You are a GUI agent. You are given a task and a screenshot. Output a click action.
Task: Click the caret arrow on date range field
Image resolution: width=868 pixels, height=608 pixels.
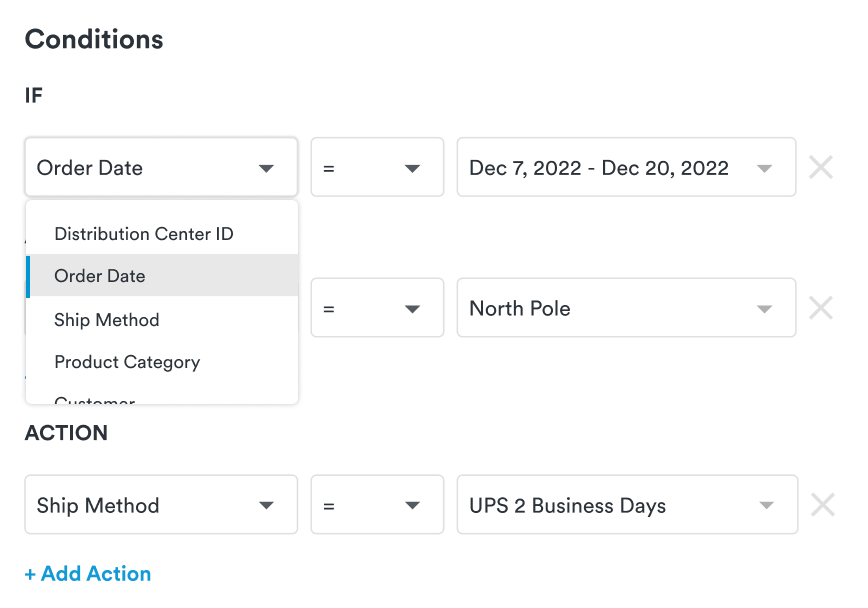[765, 168]
